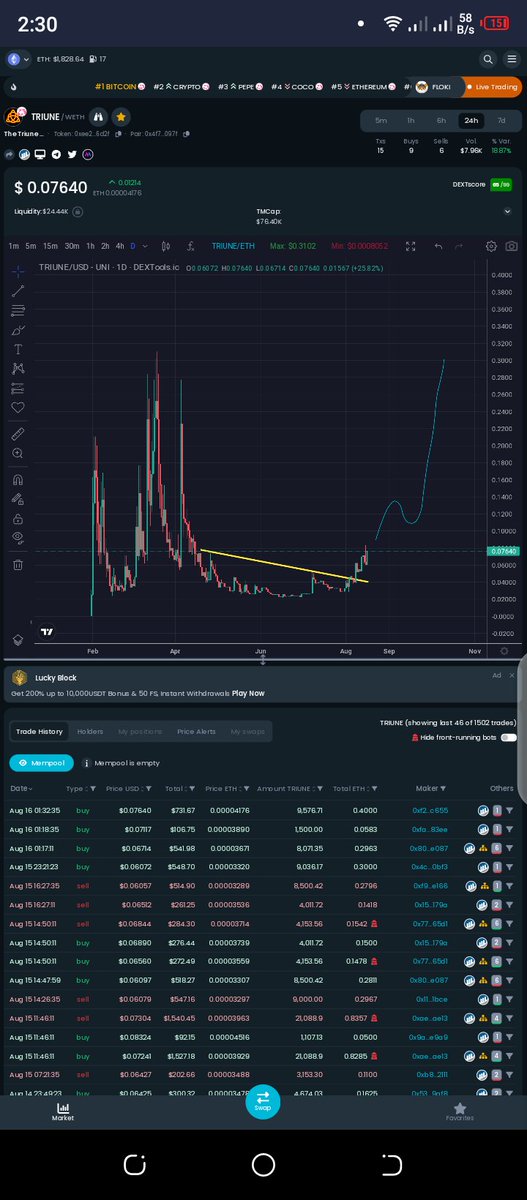Screen dimensions: 527x1200
Task: Click the 0.07640 price label on scale
Action: coord(503,551)
